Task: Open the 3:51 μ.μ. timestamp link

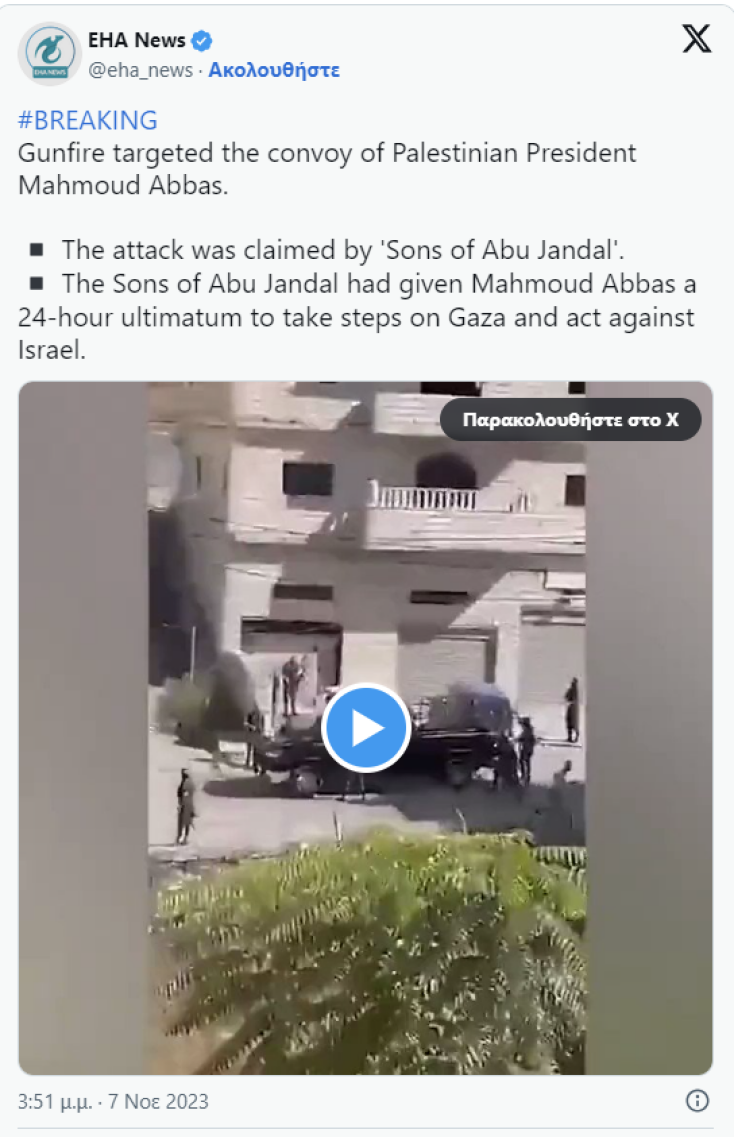Action: (x=55, y=1101)
